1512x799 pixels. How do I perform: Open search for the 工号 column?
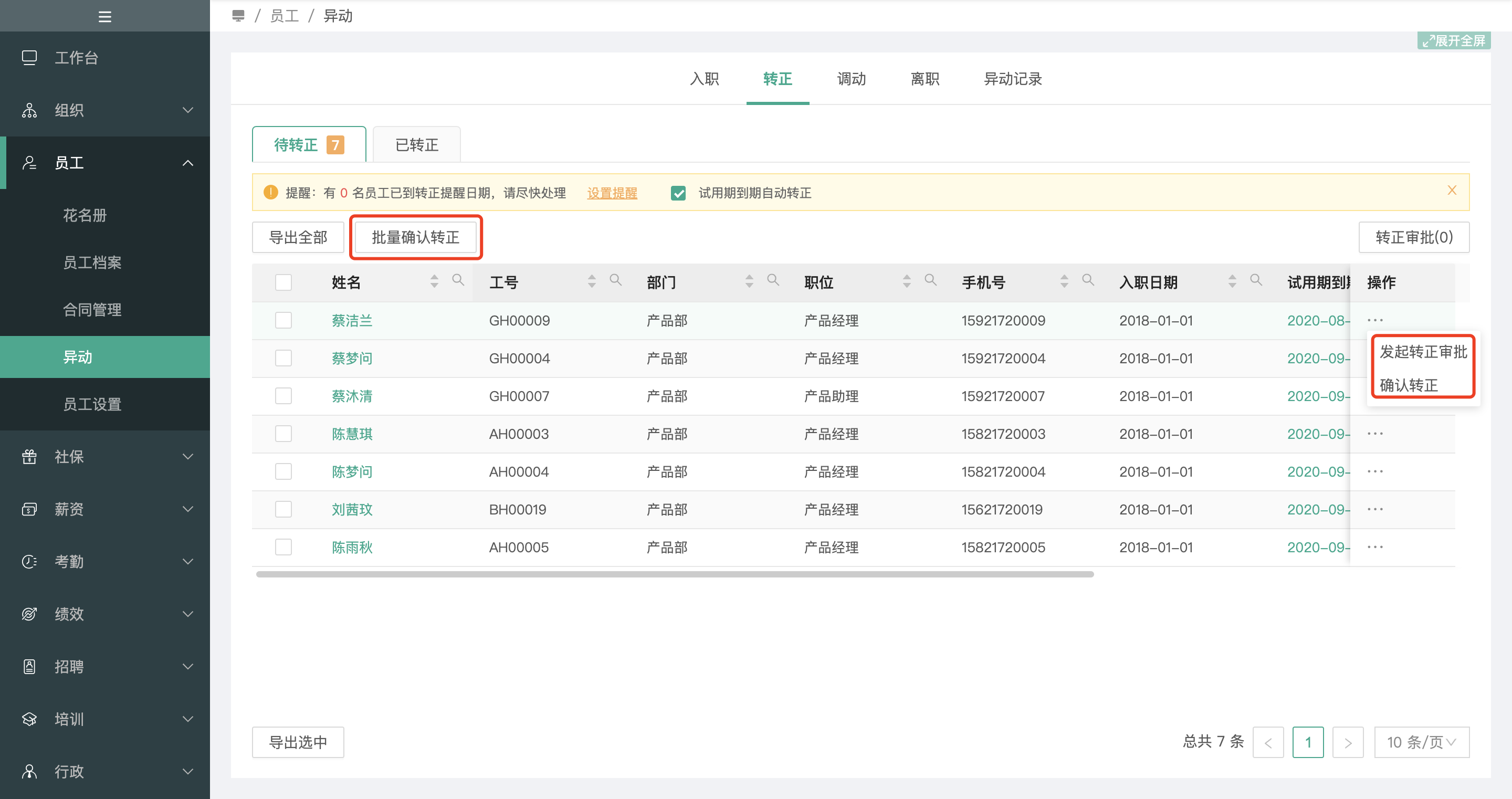tap(615, 281)
